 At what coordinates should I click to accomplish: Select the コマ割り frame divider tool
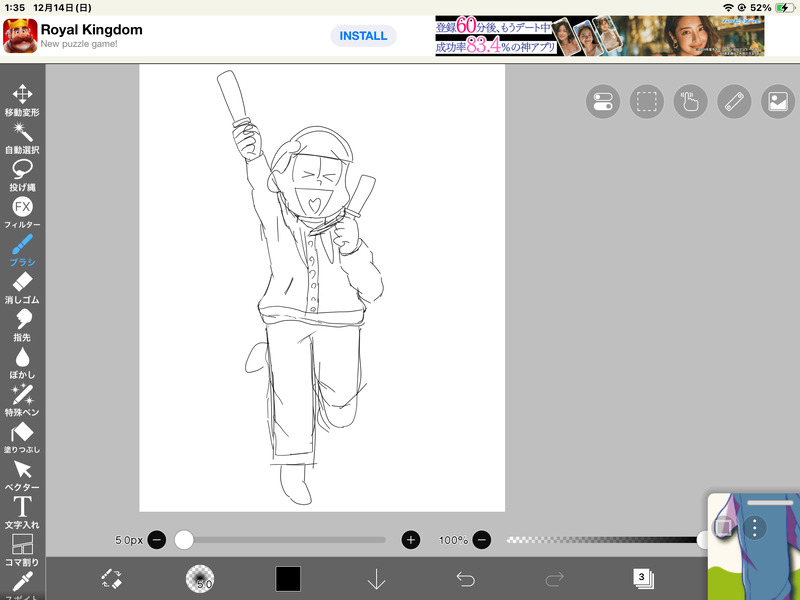(22, 550)
